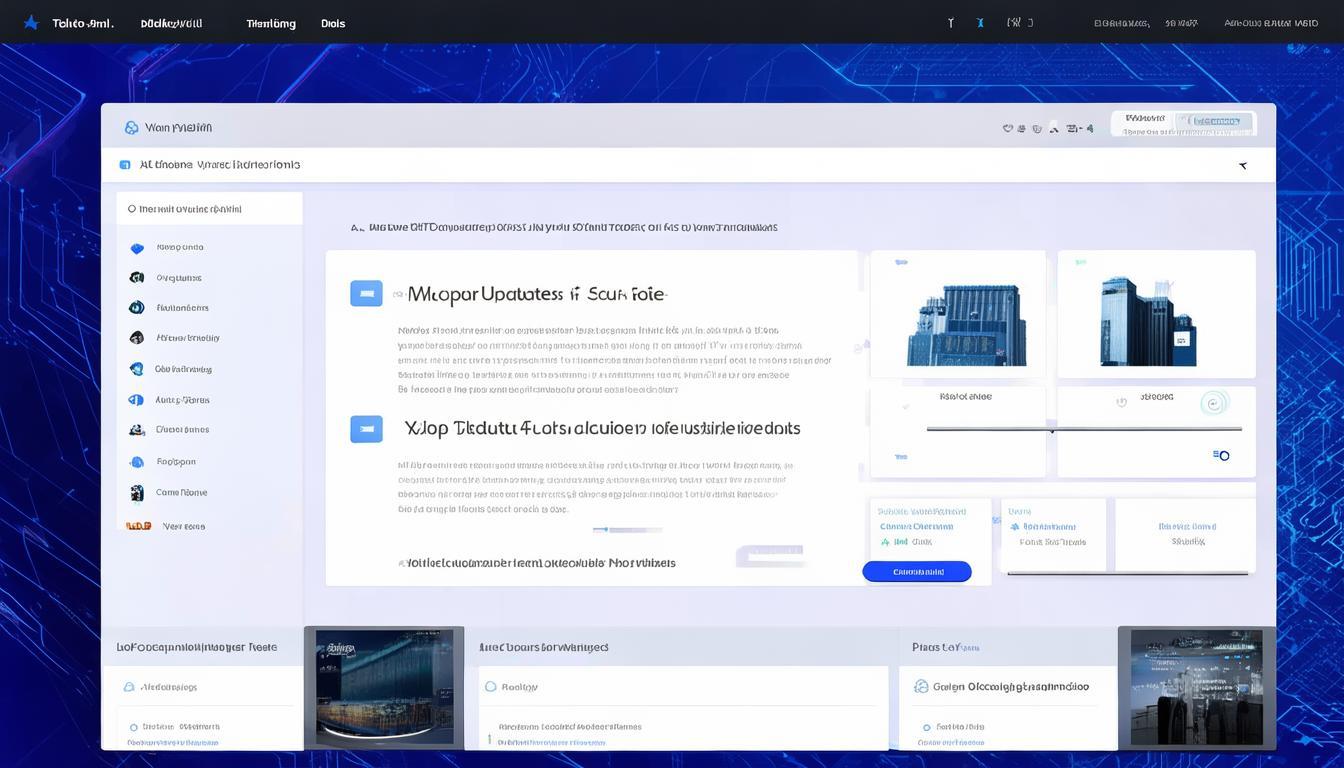
Task: Click the orange badge icon at sidebar bottom
Action: click(138, 526)
